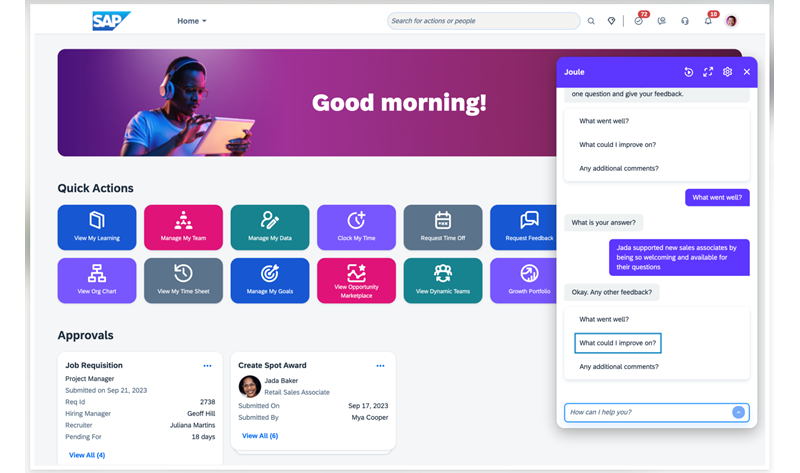800x473 pixels.
Task: Open Manage My Team quick action
Action: coord(183,228)
